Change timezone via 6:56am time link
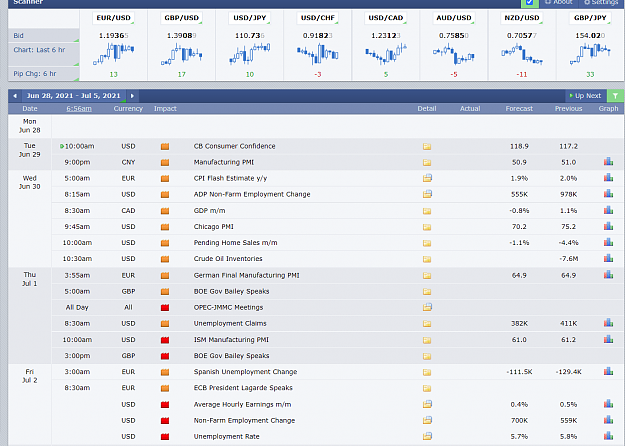This screenshot has height=446, width=625. tap(79, 108)
